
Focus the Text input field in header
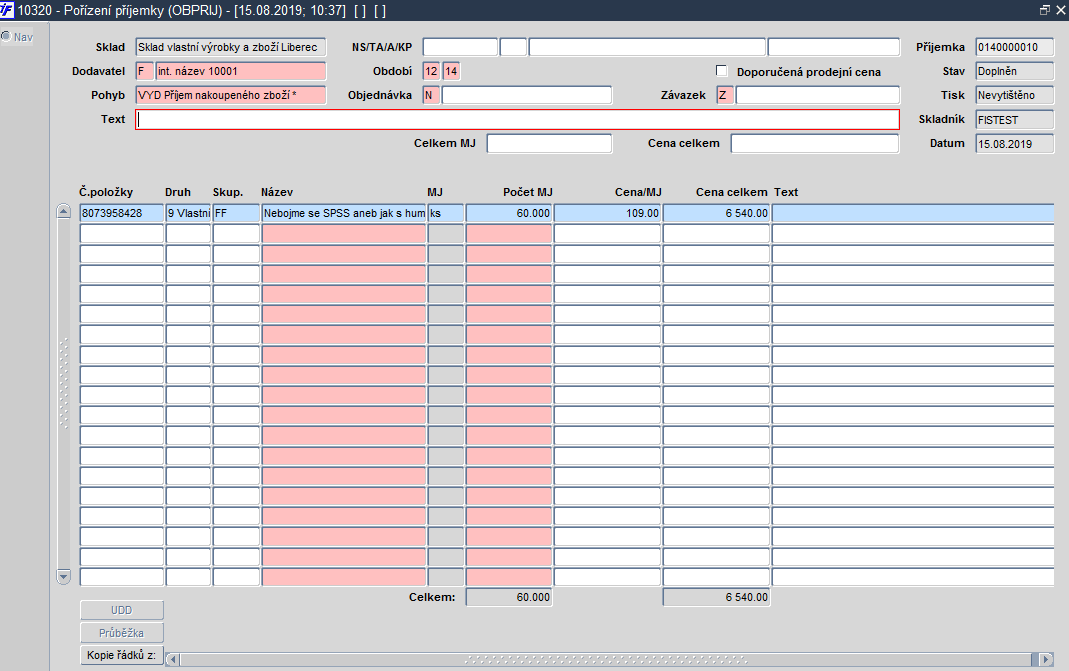[x=517, y=119]
